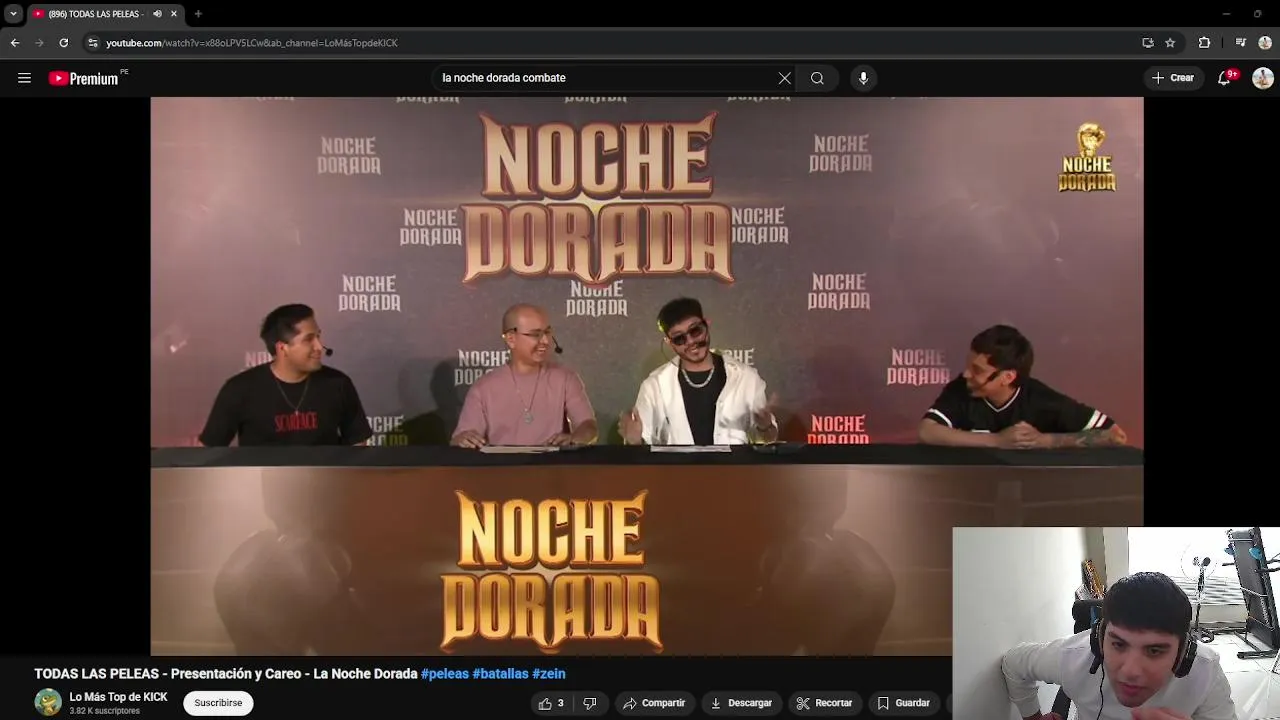
Task: Open a new browser tab
Action: [x=198, y=14]
